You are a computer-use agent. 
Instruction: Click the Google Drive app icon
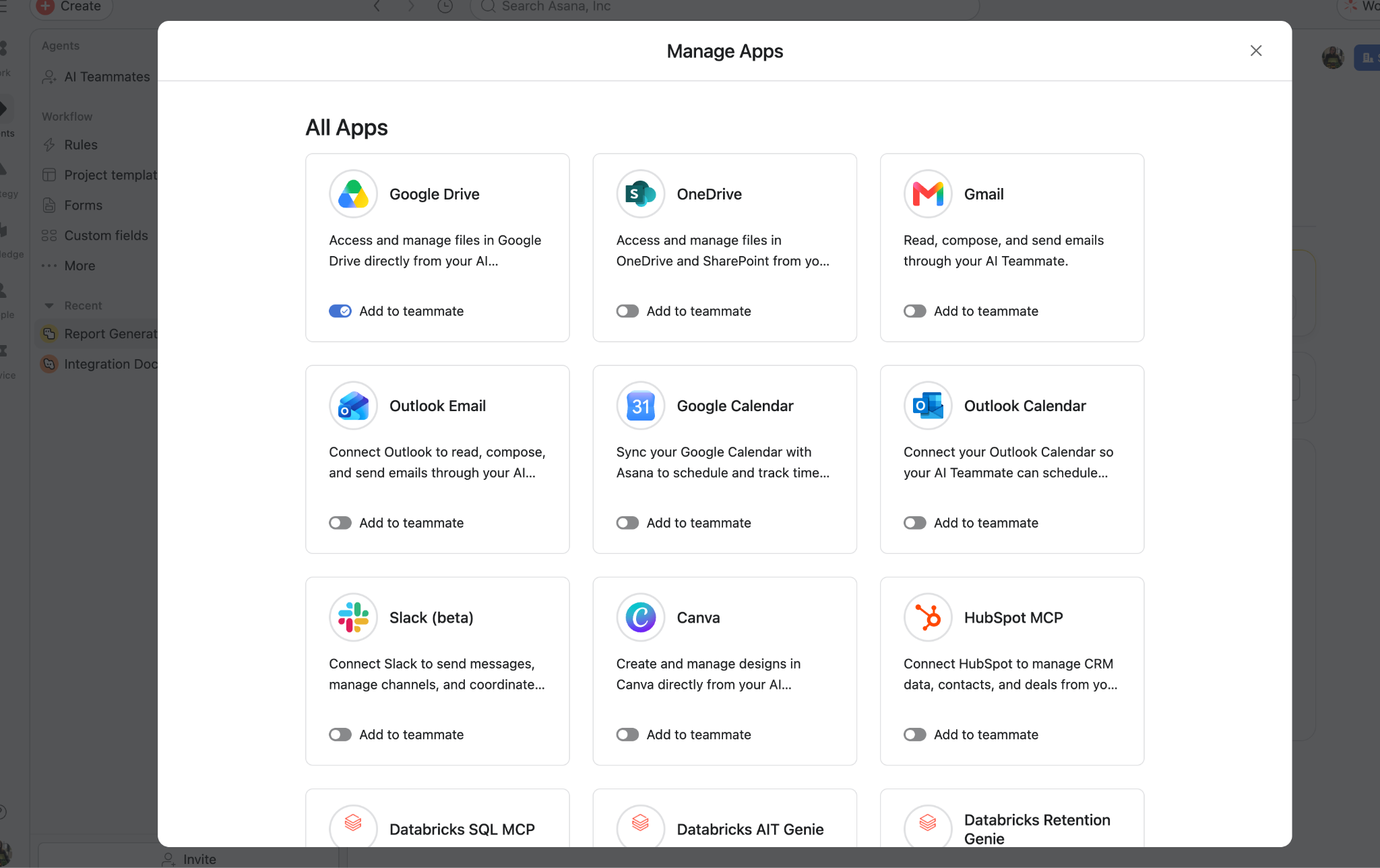click(x=353, y=194)
